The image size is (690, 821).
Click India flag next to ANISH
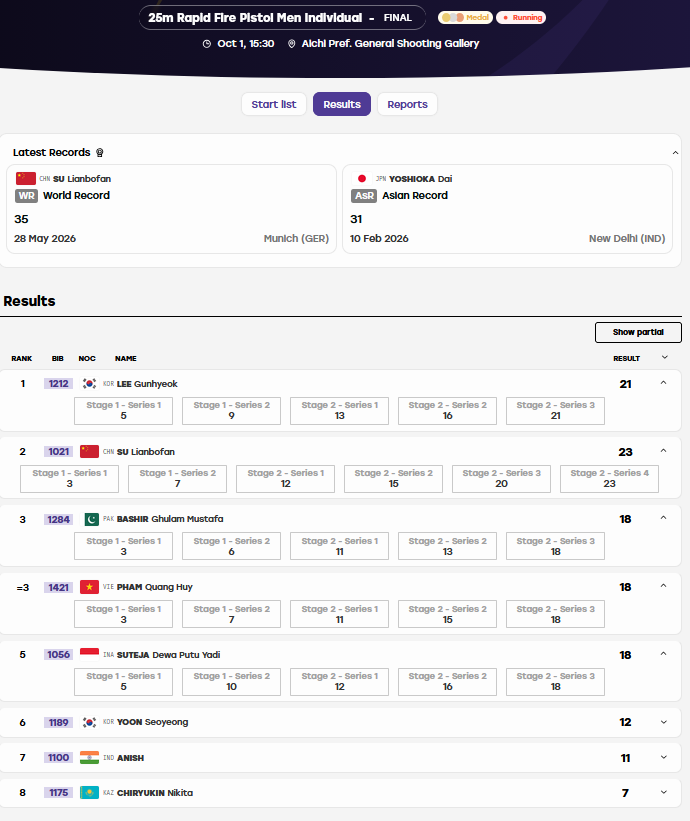tap(89, 758)
